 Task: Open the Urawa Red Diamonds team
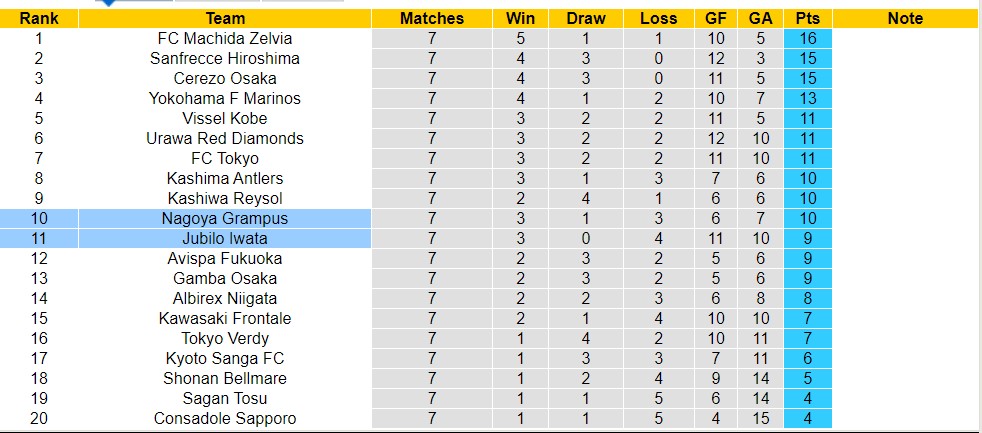pos(225,138)
